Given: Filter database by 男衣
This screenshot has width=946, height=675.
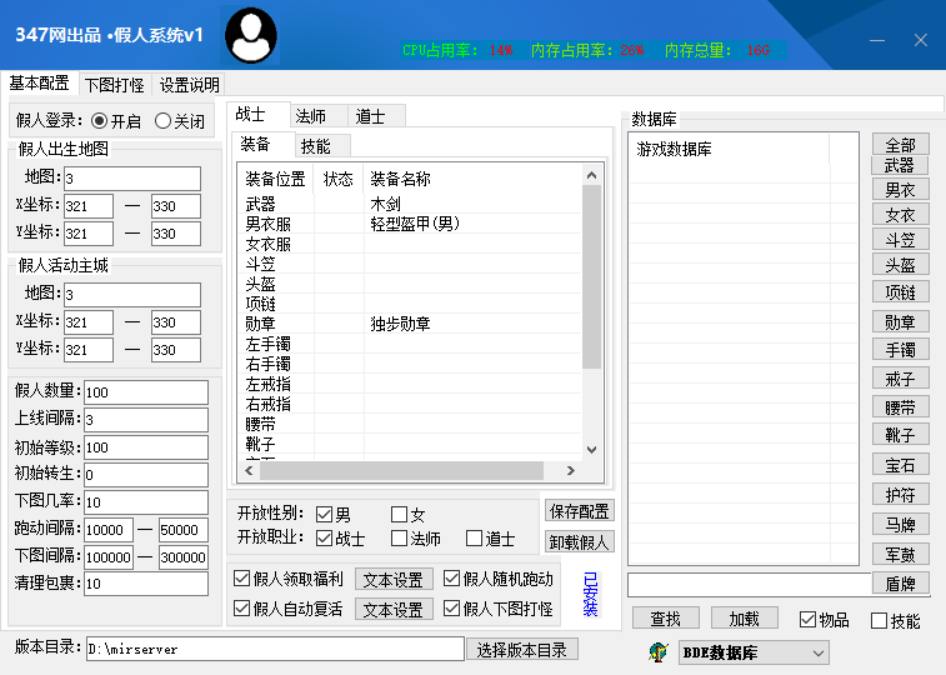Looking at the screenshot, I should coord(900,190).
